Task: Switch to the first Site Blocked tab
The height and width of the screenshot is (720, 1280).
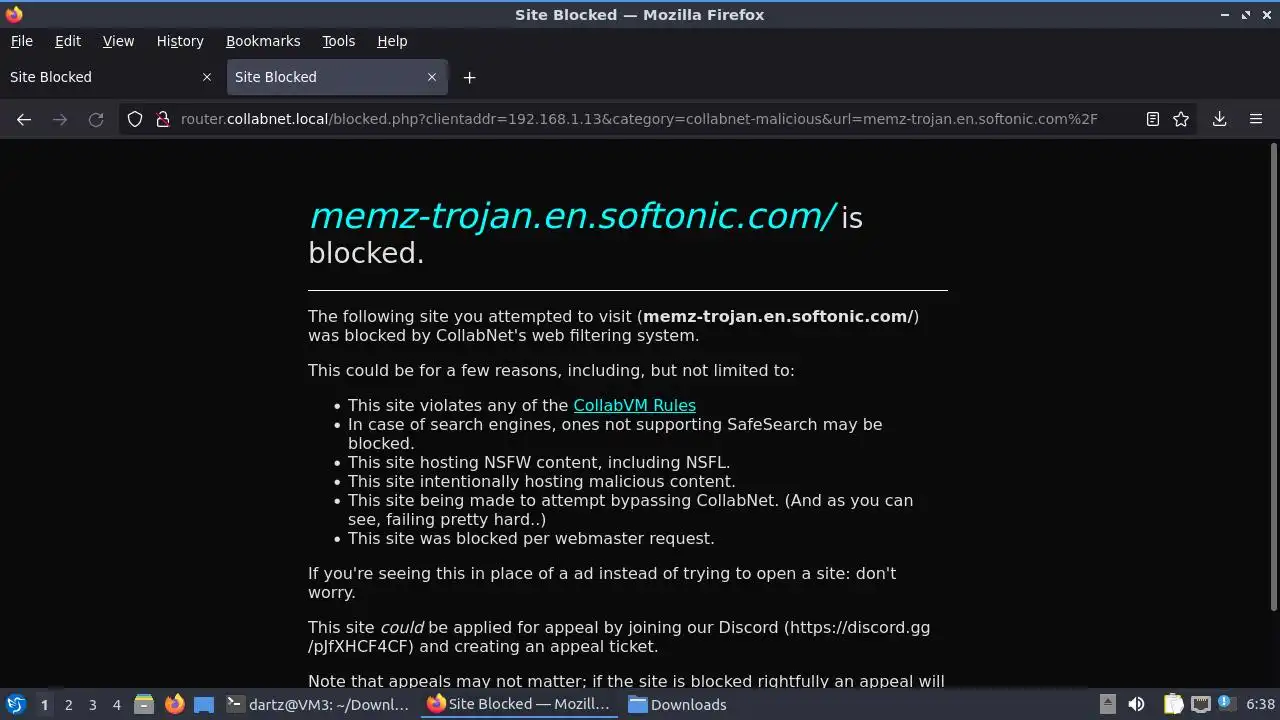Action: coord(110,77)
